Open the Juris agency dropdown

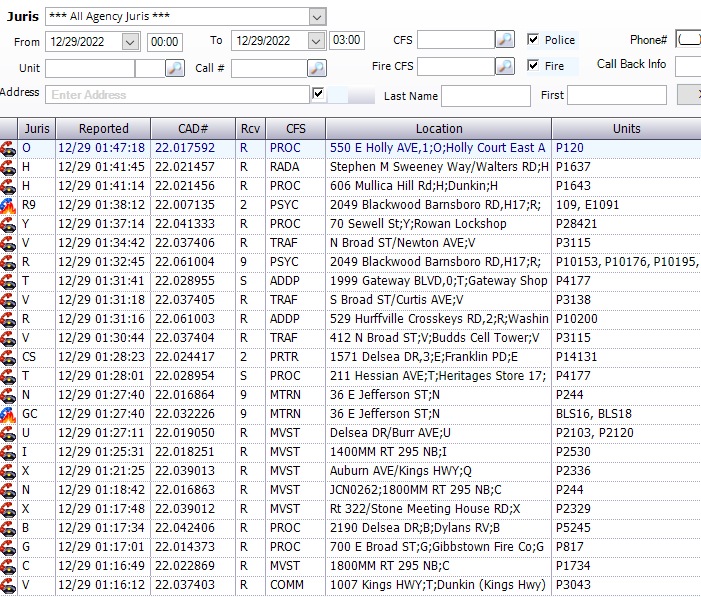coord(317,17)
